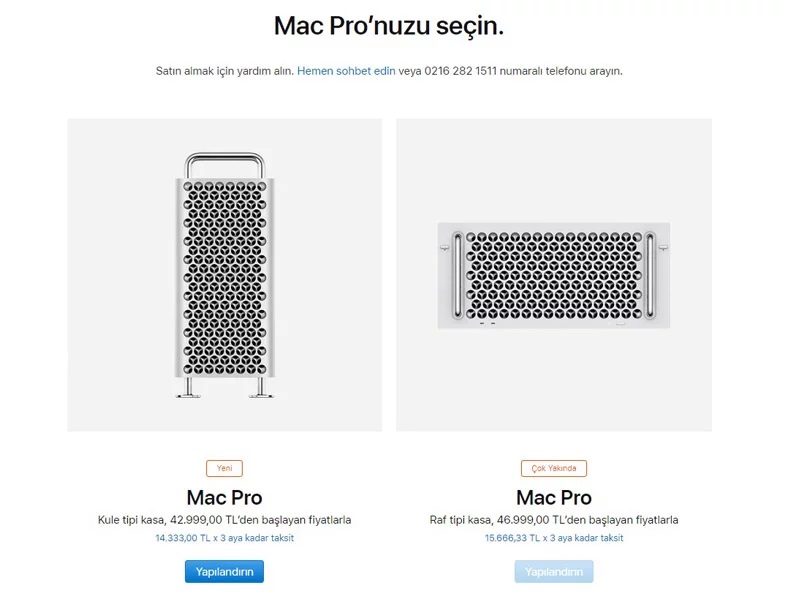The width and height of the screenshot is (788, 600).
Task: Click the "Kule tipi kasa" price description
Action: pos(224,520)
